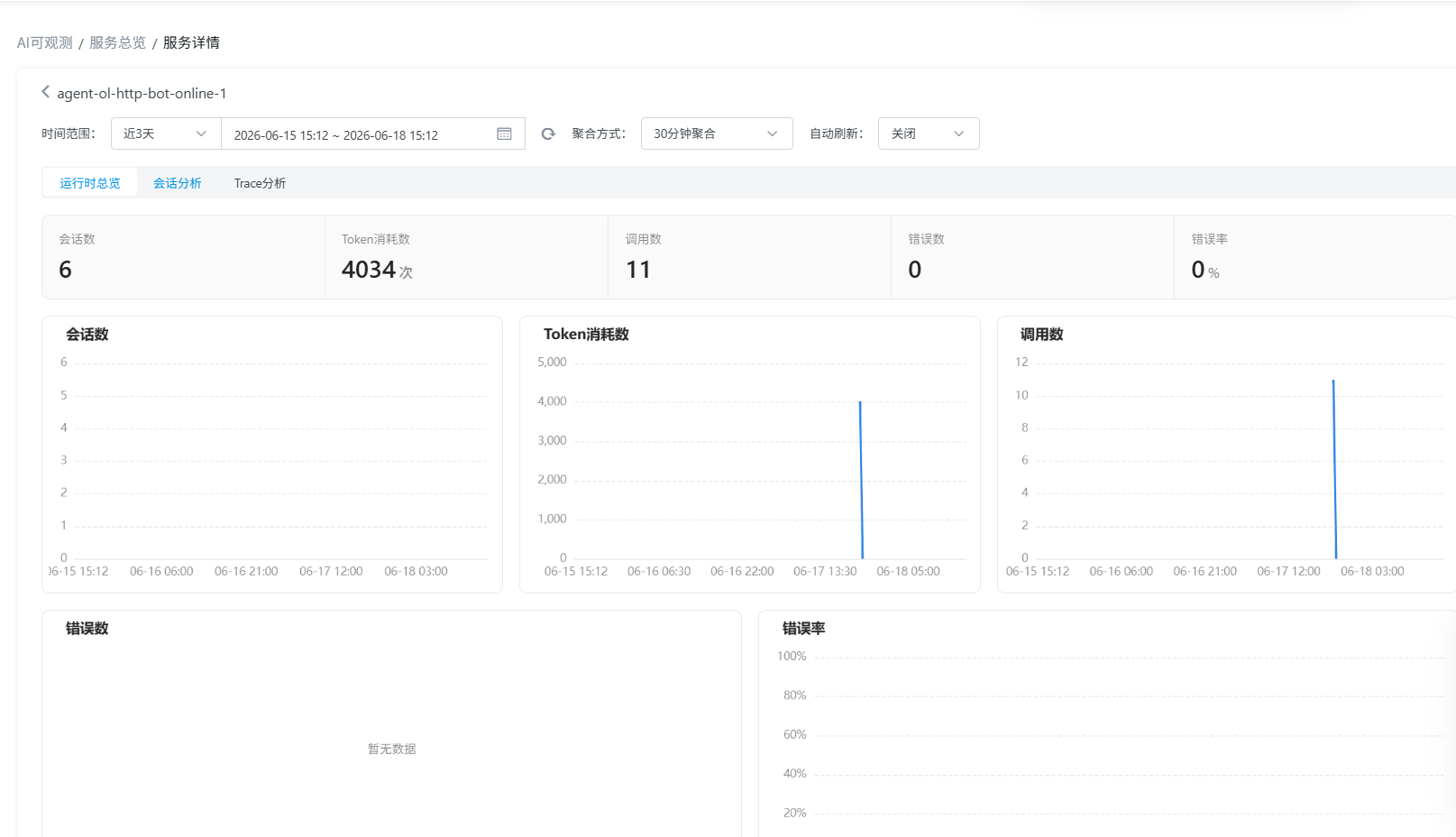The width and height of the screenshot is (1456, 837).
Task: Click the 06-18 05:00 axis label
Action: [908, 571]
